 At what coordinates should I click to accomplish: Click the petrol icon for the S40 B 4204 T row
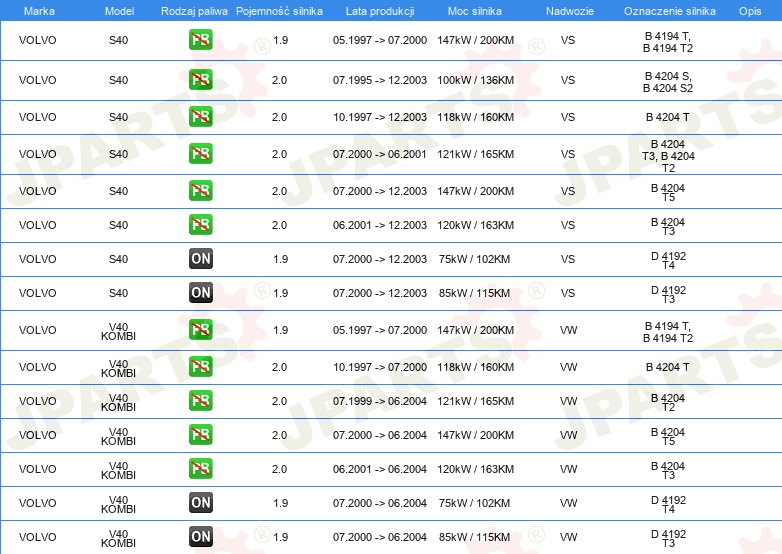click(200, 117)
